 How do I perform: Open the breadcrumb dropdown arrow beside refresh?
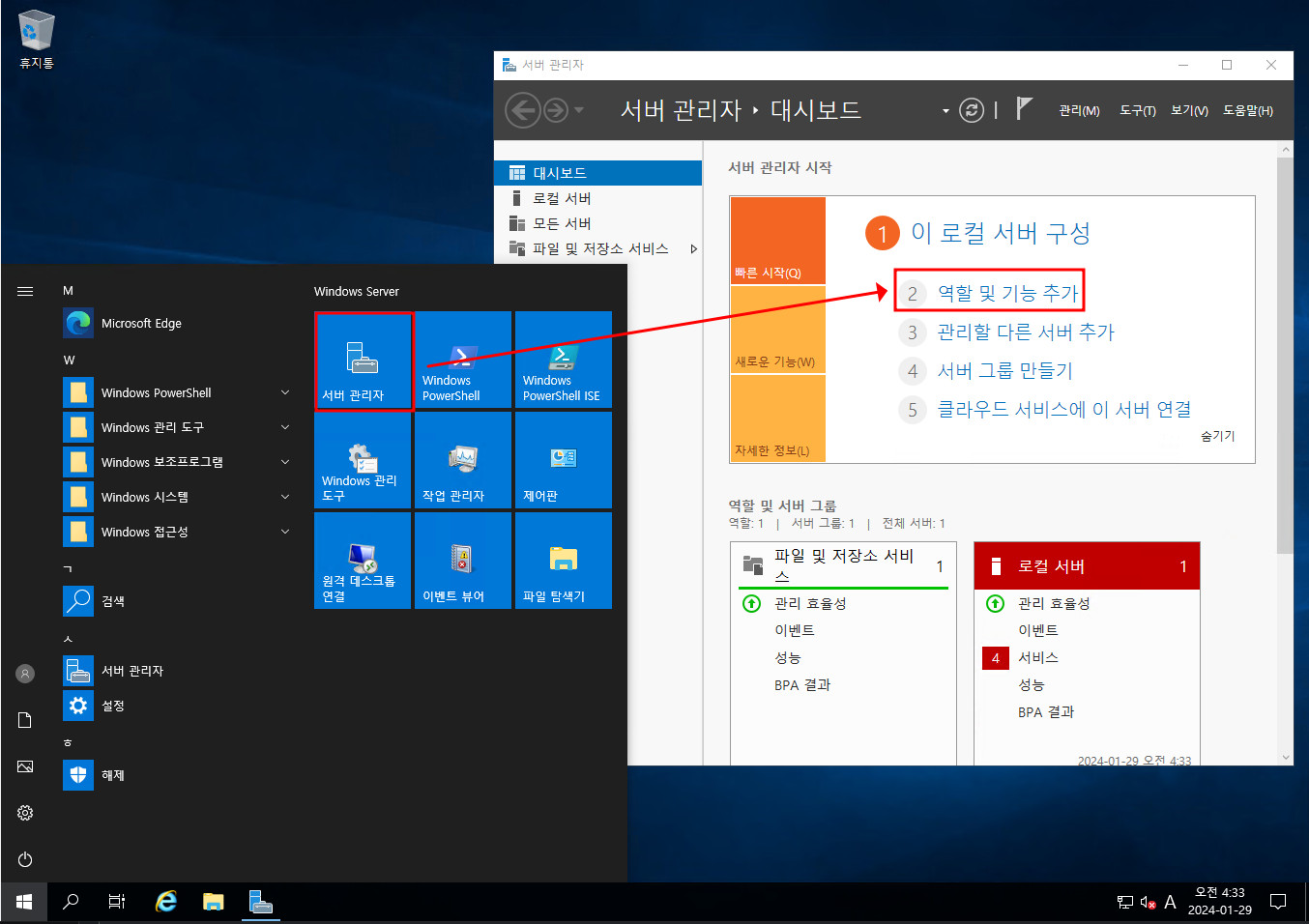pyautogui.click(x=945, y=111)
